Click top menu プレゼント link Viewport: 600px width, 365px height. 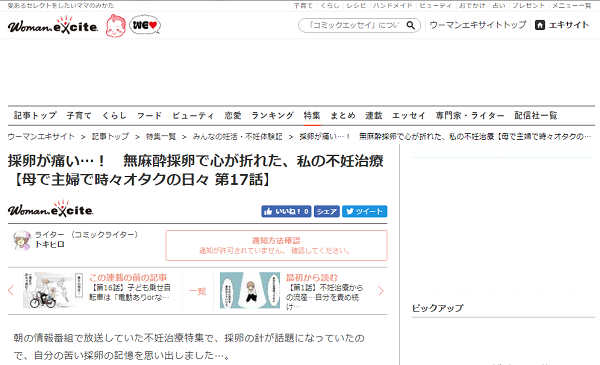[528, 5]
